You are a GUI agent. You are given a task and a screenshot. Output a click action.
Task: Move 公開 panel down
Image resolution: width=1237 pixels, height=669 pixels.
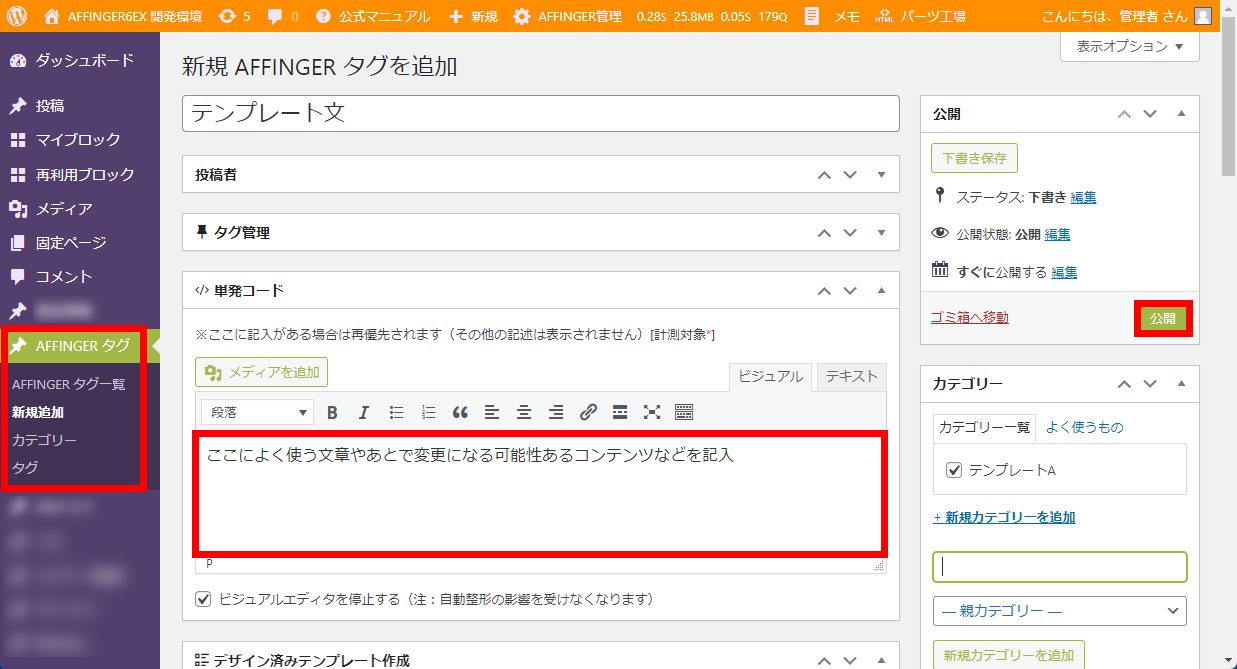point(1150,114)
